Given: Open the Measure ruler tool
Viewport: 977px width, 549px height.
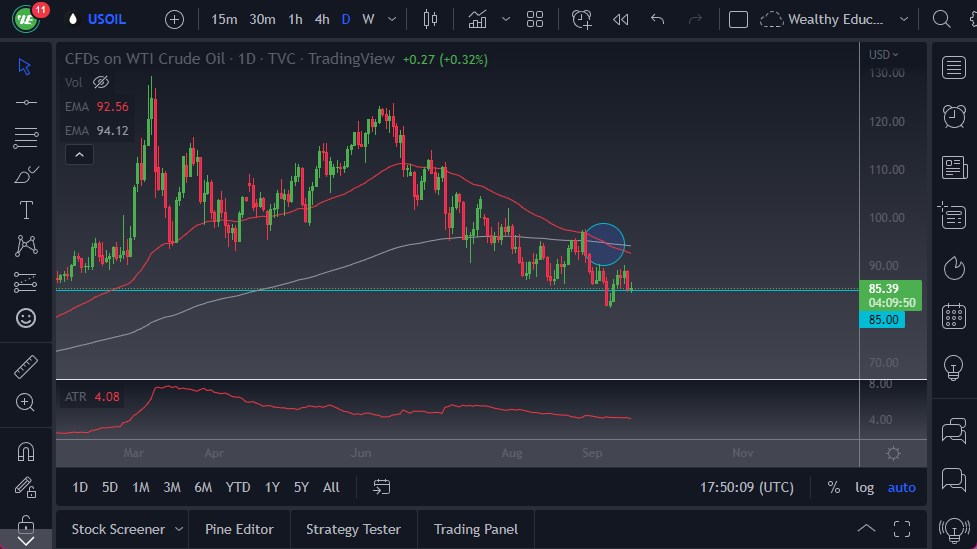Looking at the screenshot, I should point(26,367).
